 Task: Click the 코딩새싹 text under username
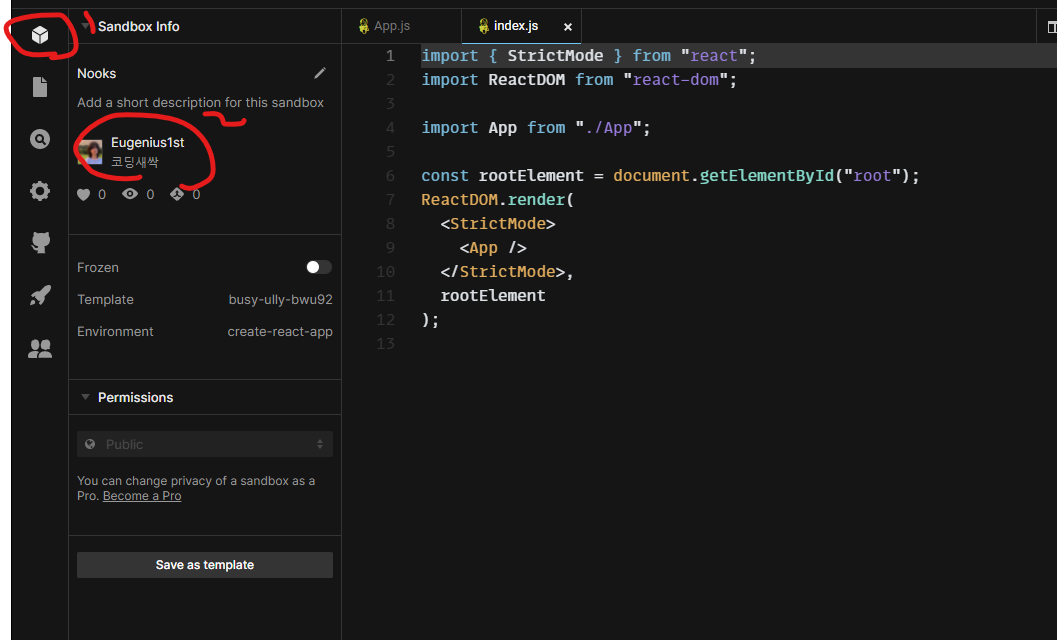[135, 162]
